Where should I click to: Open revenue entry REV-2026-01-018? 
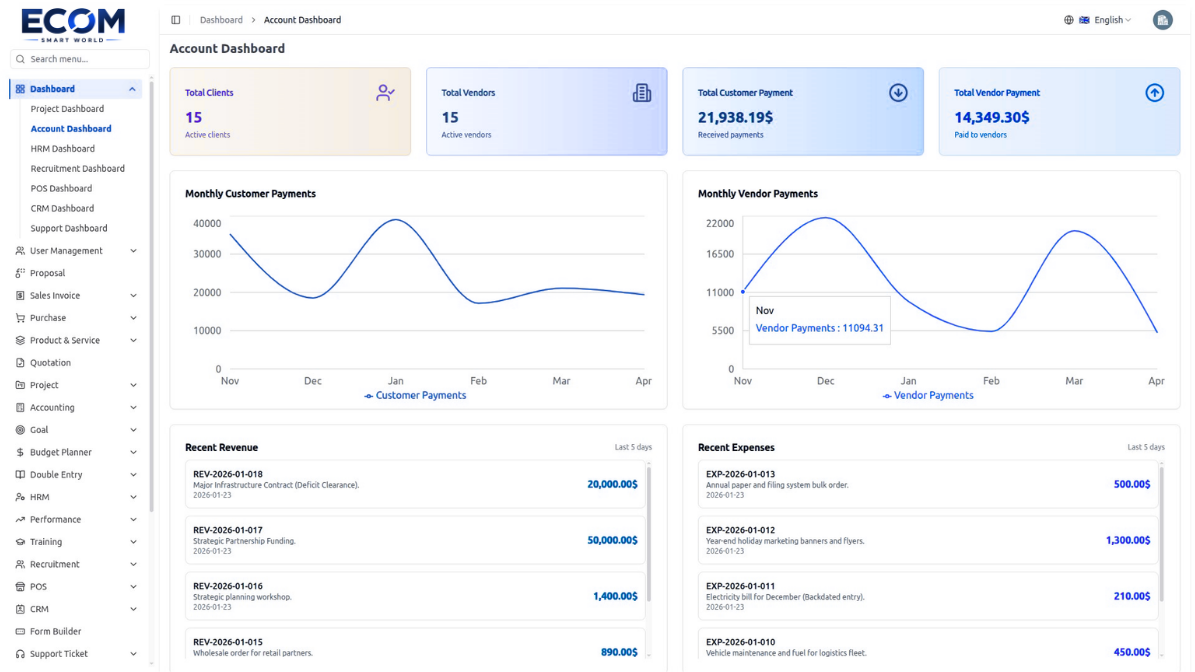[x=415, y=484]
